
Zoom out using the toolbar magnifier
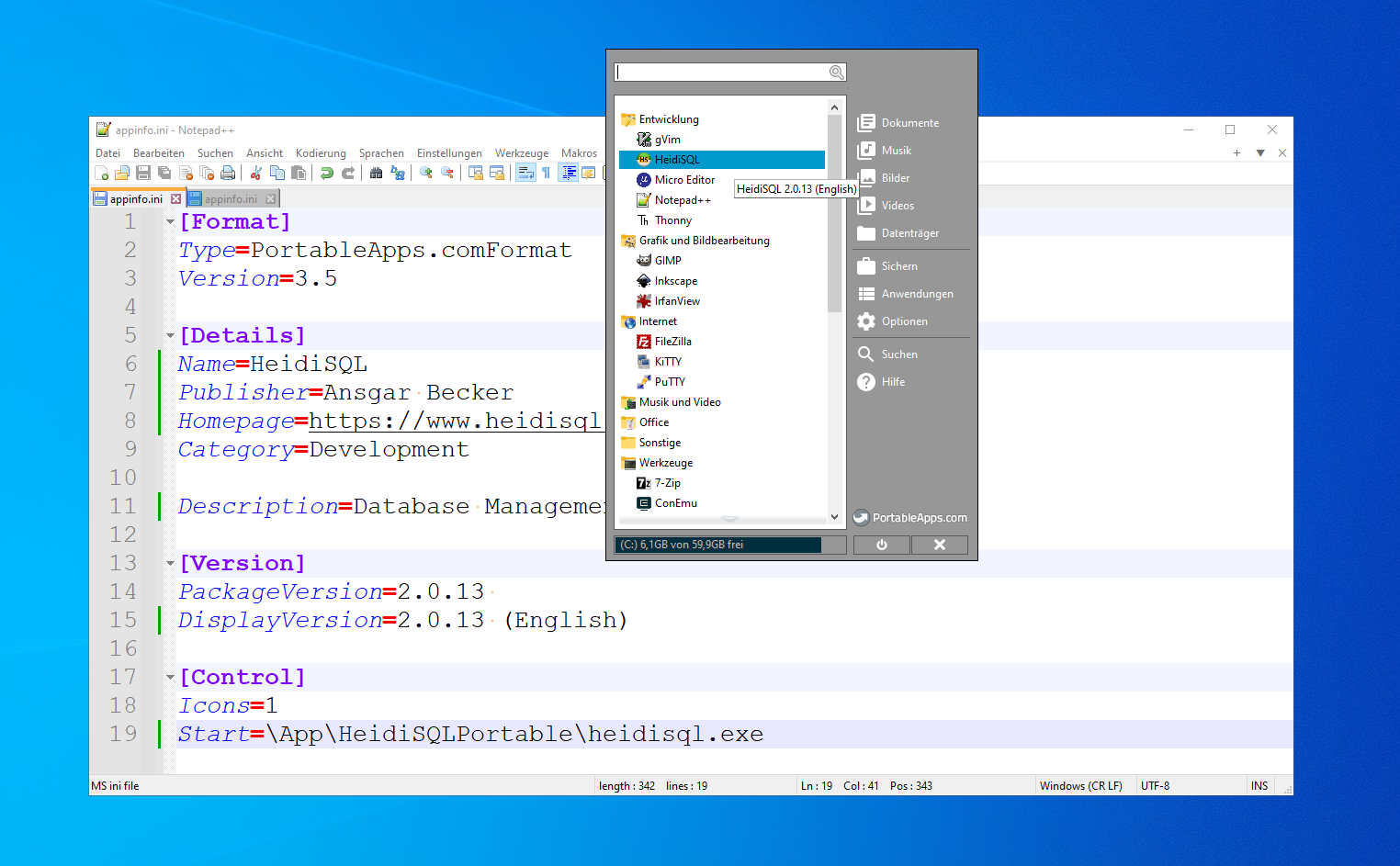[x=447, y=173]
